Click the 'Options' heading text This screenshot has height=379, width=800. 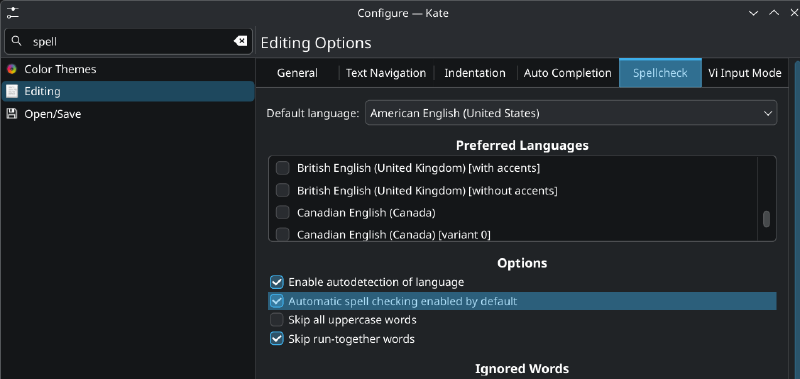pyautogui.click(x=522, y=263)
